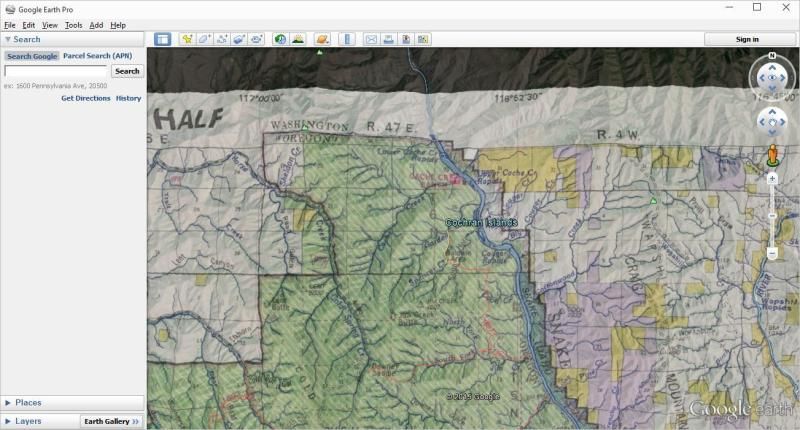Open the File menu
The width and height of the screenshot is (800, 430).
pos(10,25)
